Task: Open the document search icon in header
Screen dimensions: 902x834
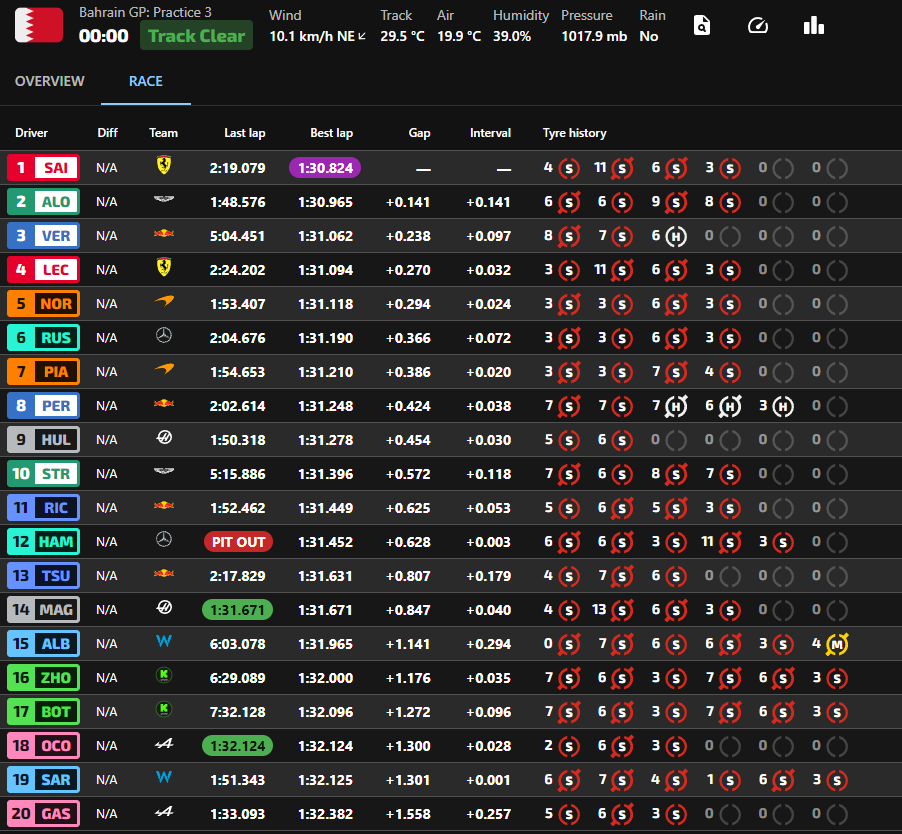Action: point(702,26)
